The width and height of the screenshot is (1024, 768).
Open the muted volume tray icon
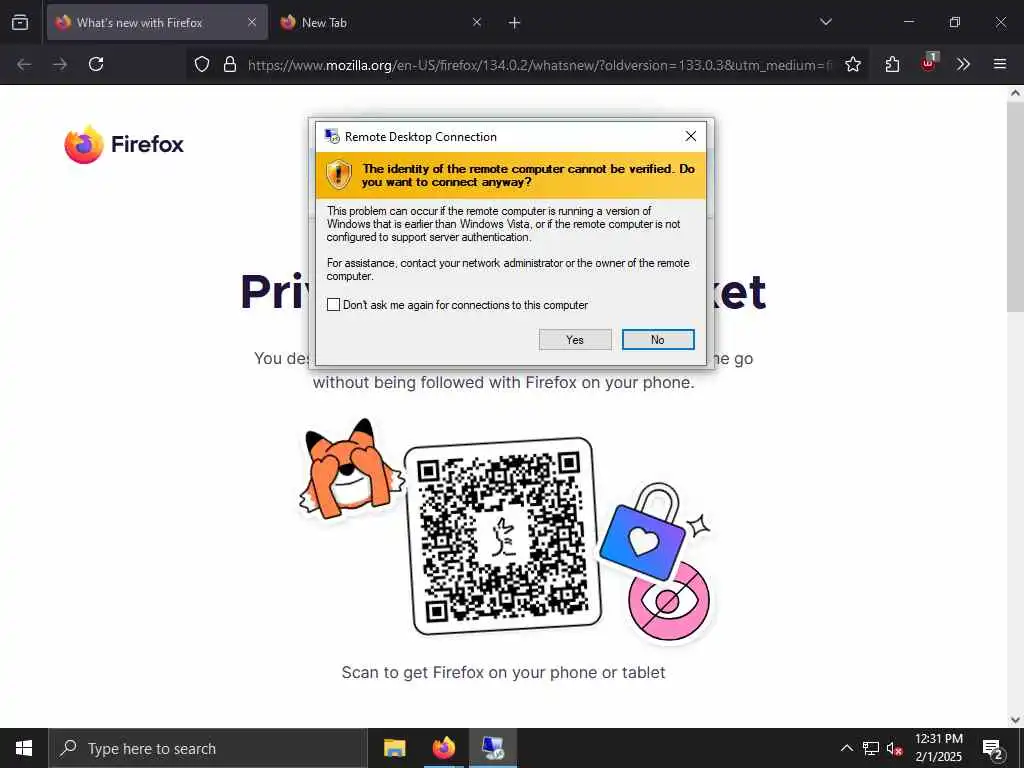(895, 748)
